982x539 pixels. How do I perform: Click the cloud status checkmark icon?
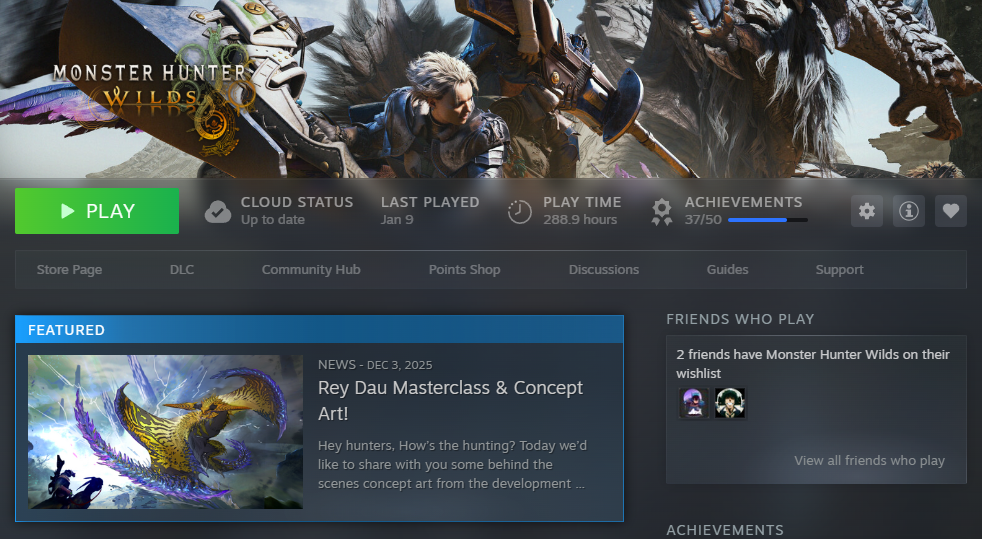pos(217,212)
